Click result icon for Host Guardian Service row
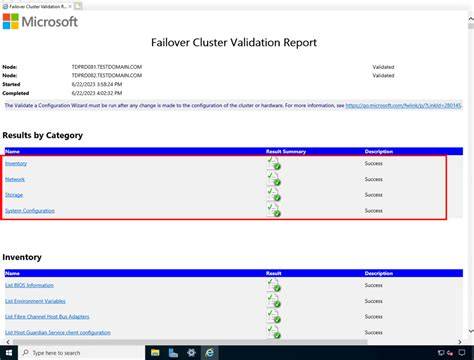The image size is (474, 360). click(274, 332)
